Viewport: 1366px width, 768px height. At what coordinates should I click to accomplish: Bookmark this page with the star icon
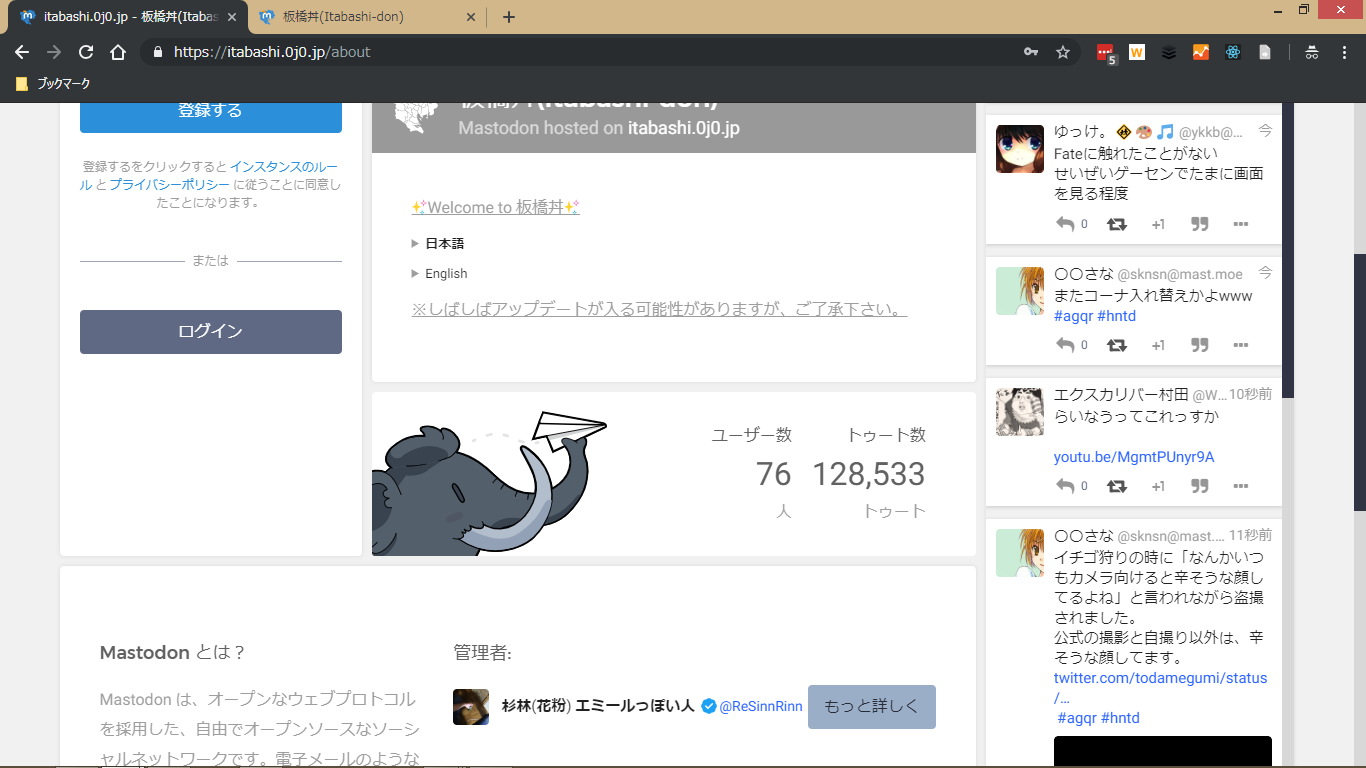click(1063, 52)
